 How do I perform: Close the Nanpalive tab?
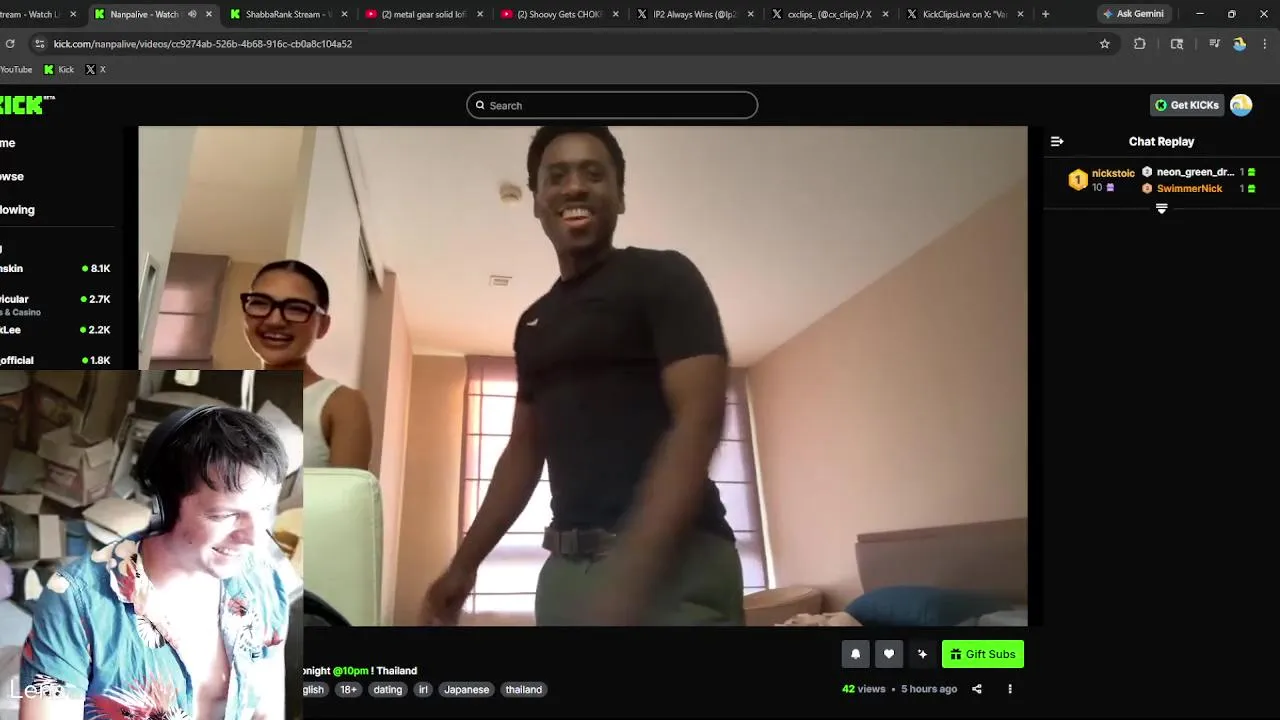209,14
